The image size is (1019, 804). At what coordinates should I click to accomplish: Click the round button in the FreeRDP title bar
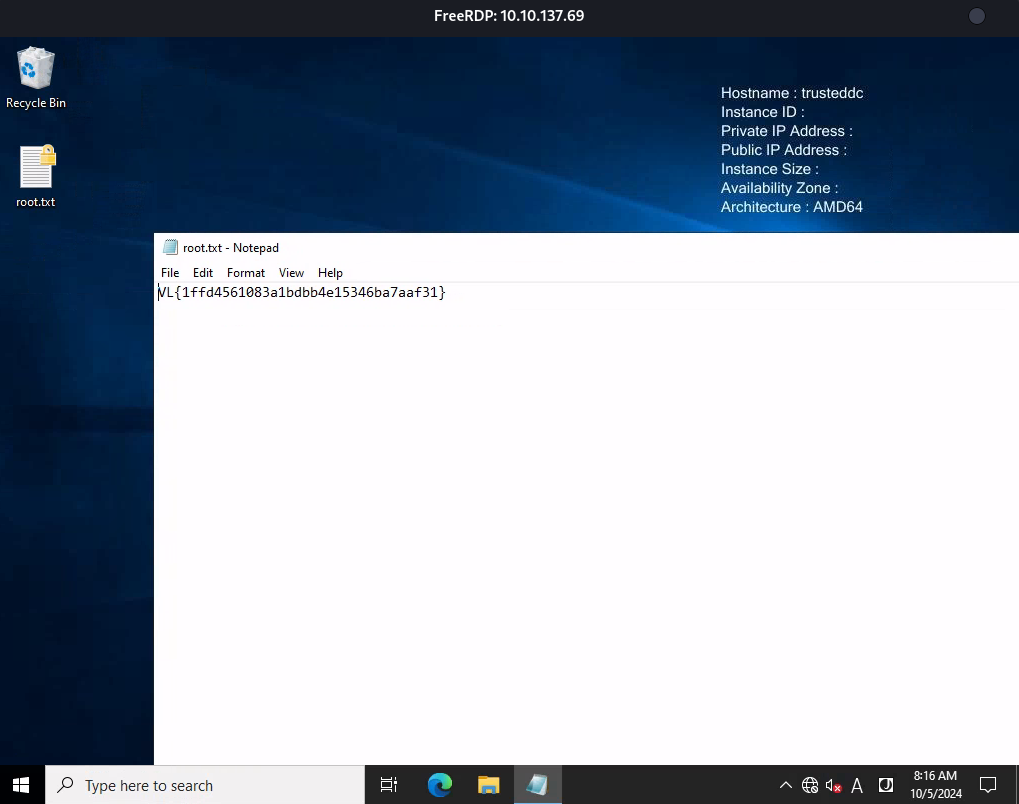pos(977,16)
